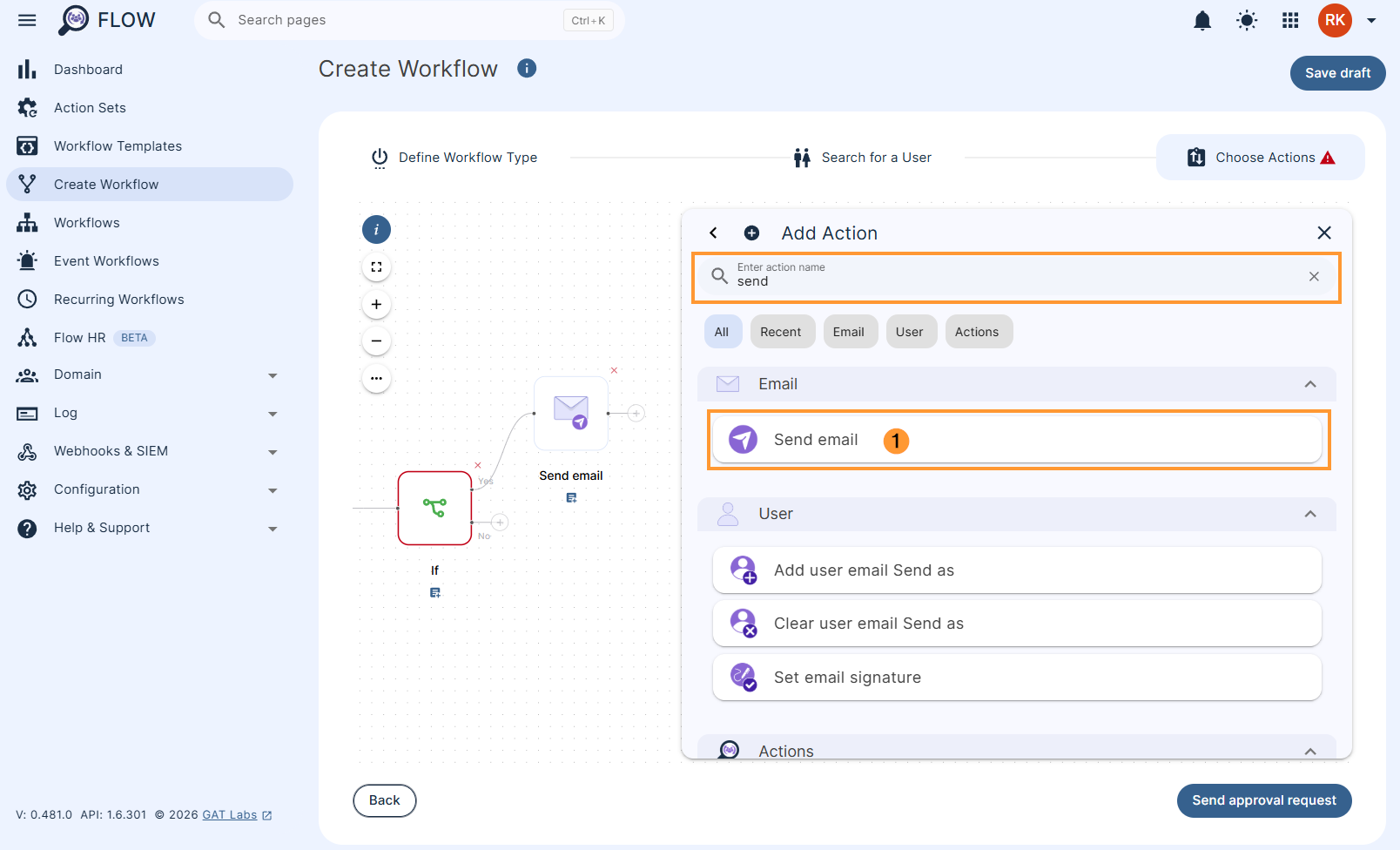Select the User filter chip

[910, 332]
